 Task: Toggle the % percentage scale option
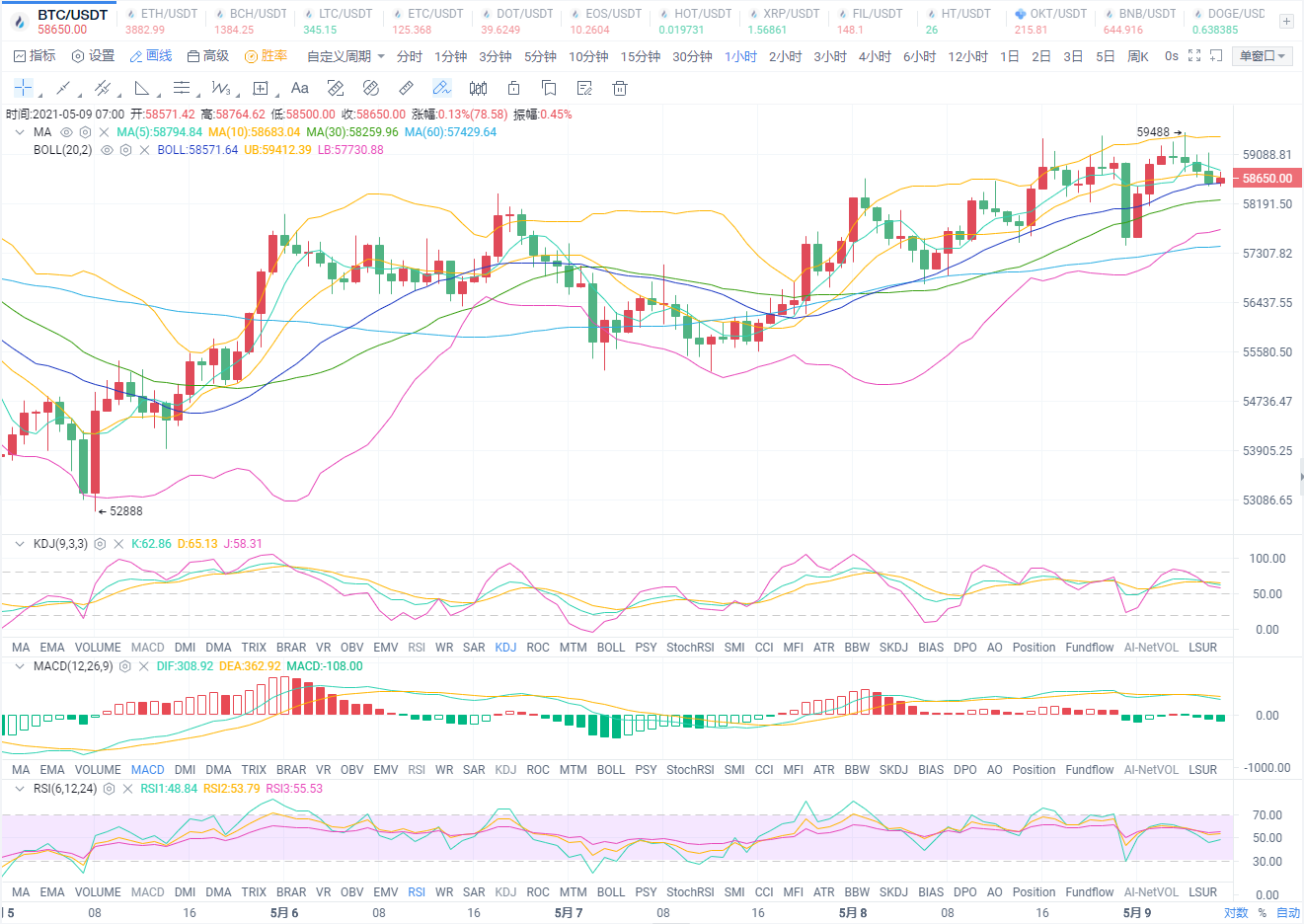1263,913
